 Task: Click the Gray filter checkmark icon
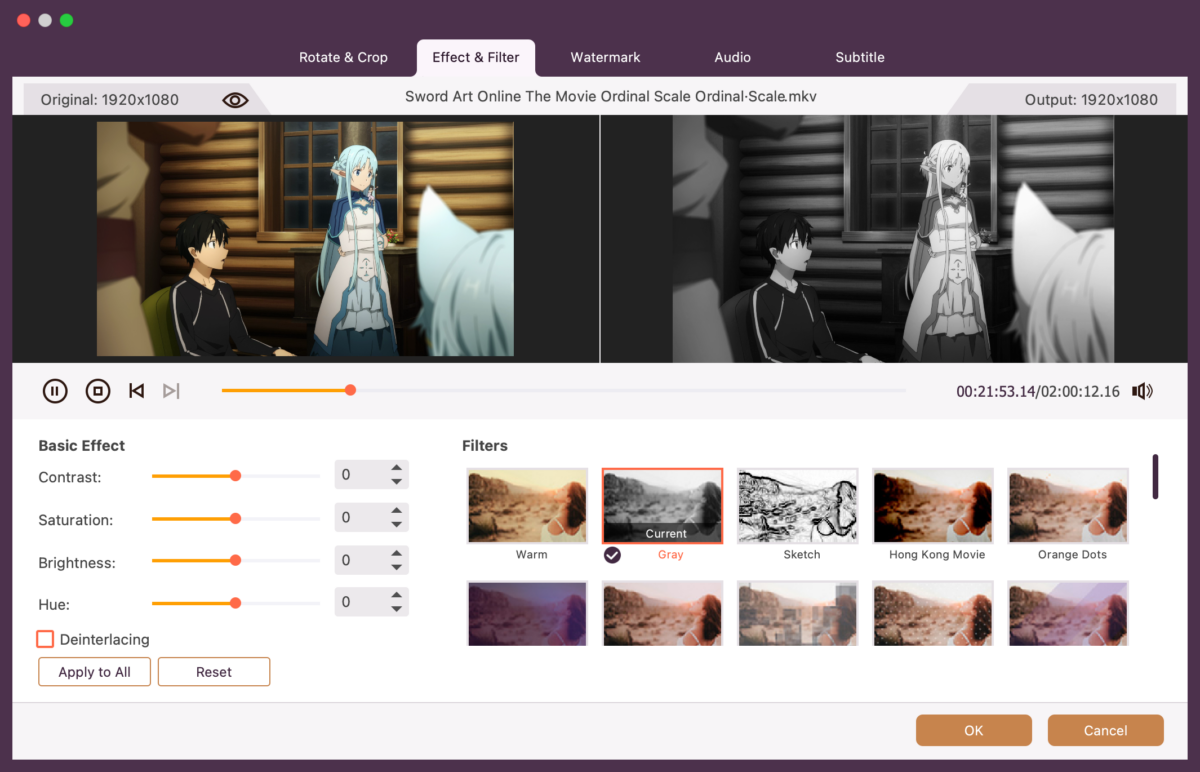612,555
